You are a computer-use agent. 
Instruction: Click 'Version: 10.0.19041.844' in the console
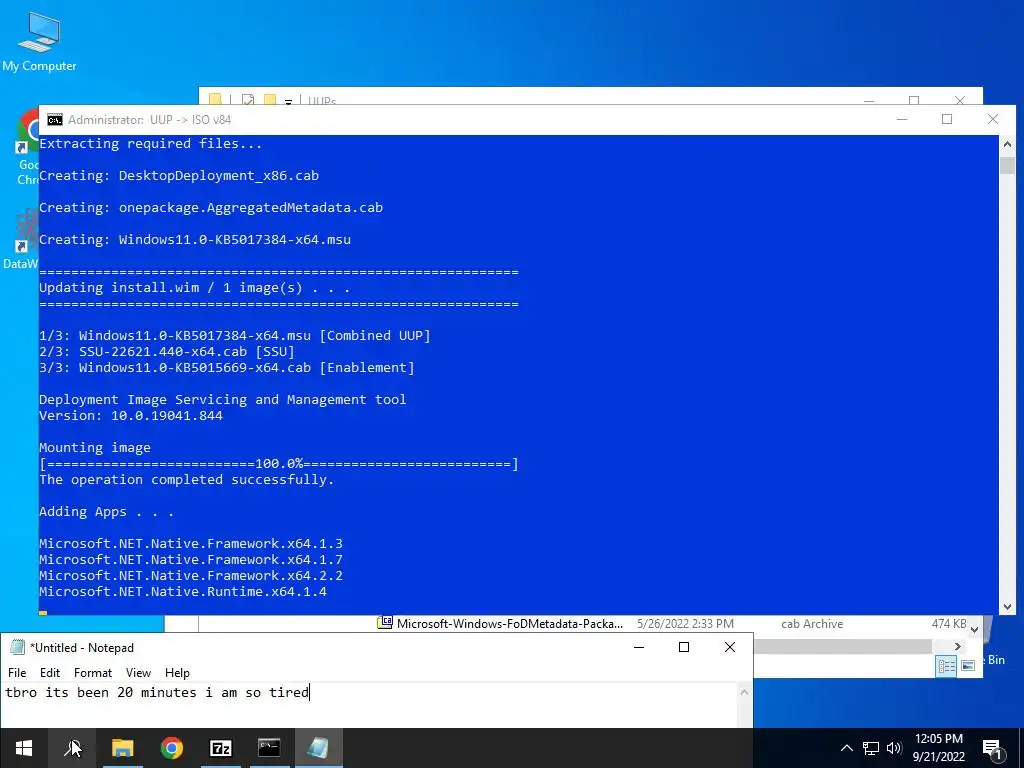(131, 415)
